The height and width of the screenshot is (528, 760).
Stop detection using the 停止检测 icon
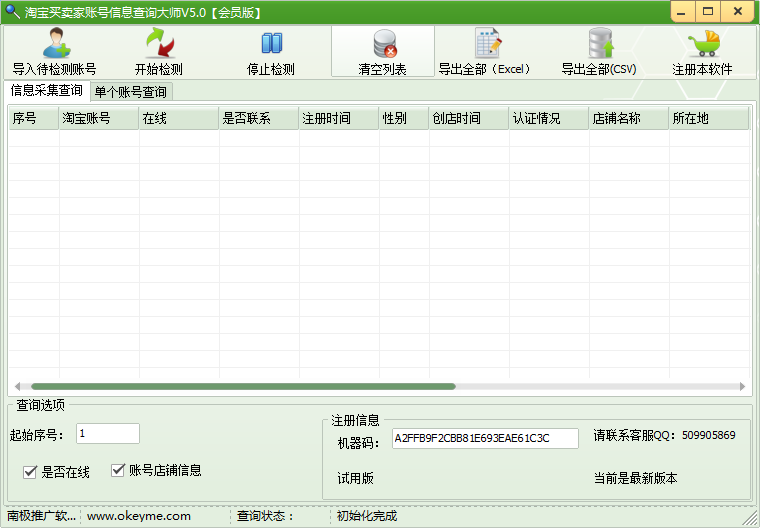[x=271, y=43]
